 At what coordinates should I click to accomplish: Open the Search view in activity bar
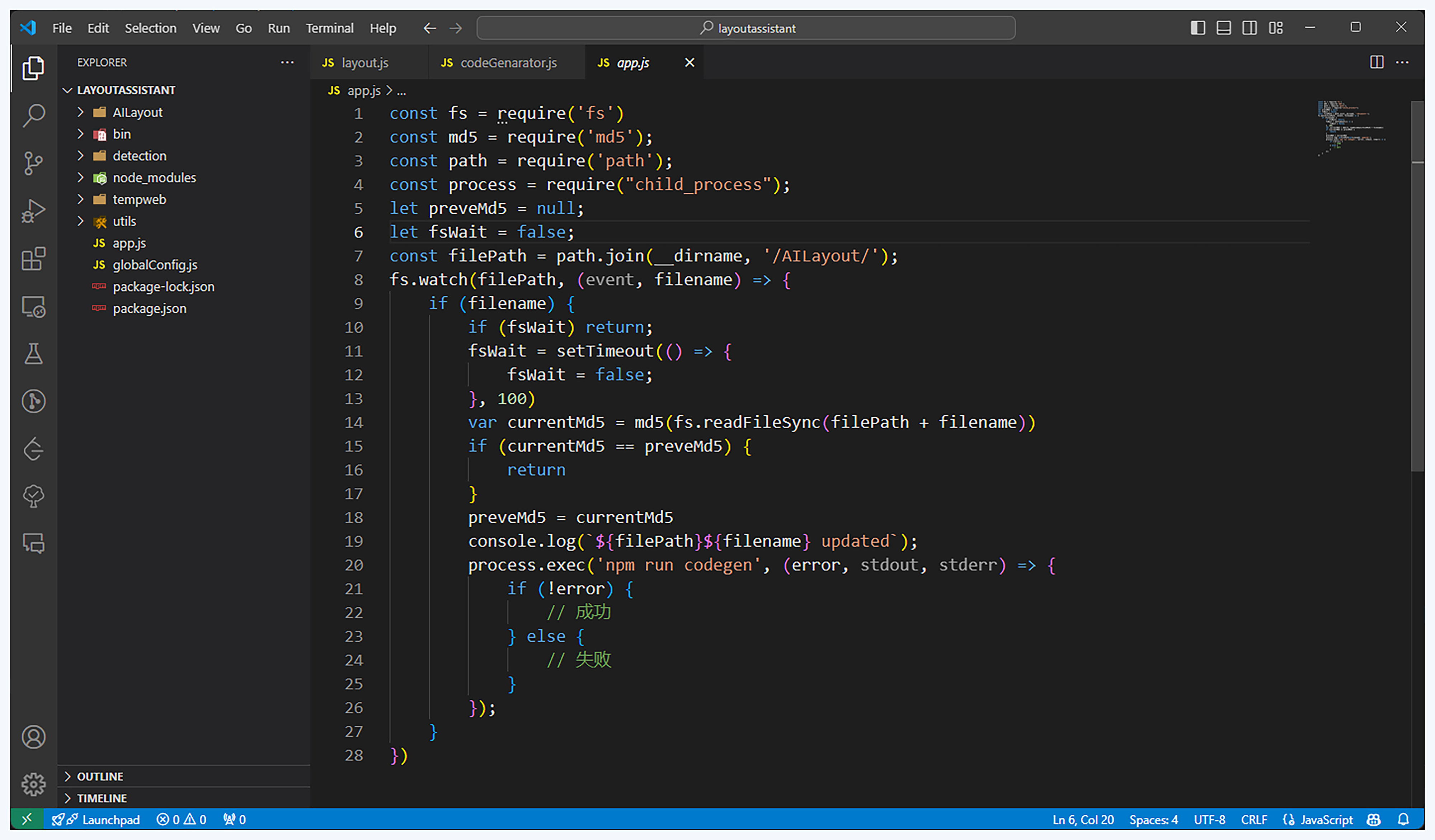33,115
